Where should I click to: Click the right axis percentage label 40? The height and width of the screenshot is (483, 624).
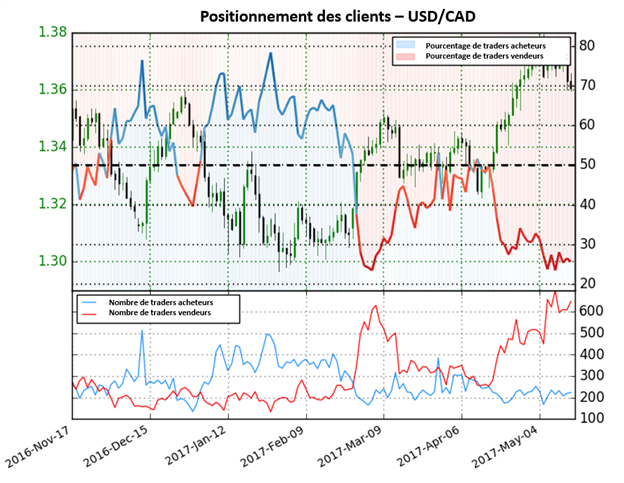[587, 204]
